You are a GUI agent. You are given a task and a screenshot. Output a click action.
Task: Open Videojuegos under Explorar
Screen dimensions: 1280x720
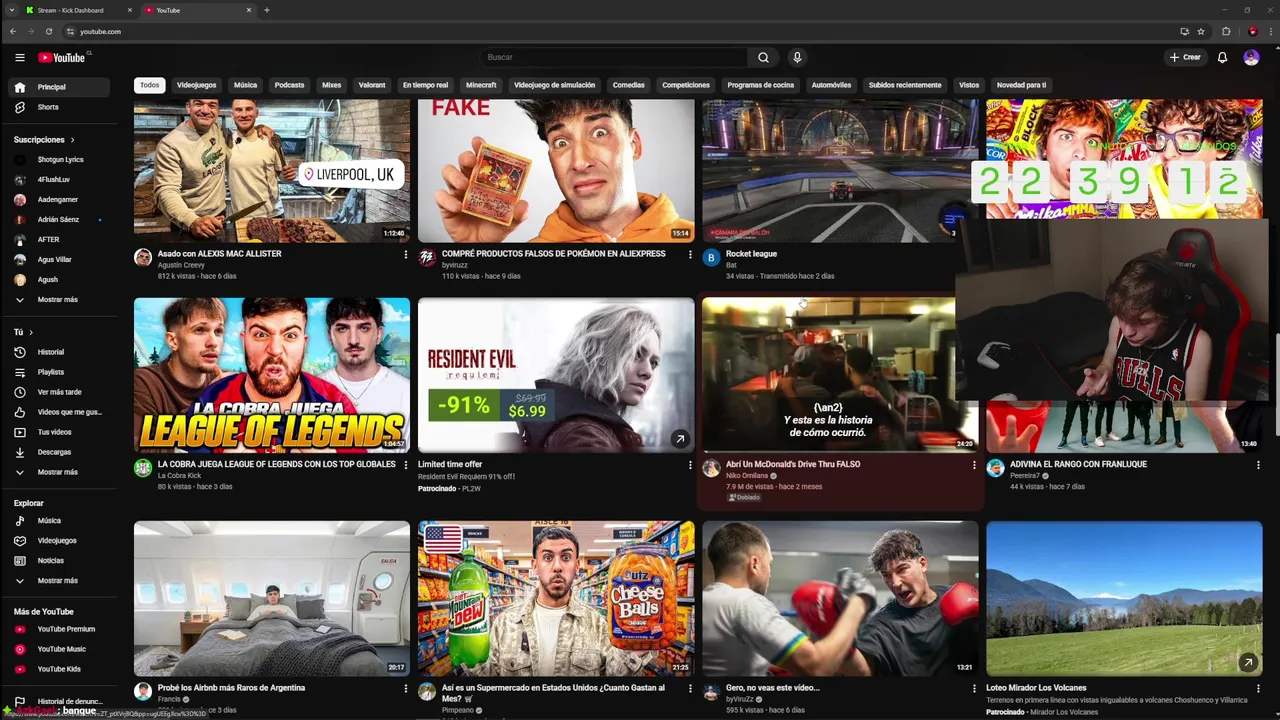coord(58,540)
